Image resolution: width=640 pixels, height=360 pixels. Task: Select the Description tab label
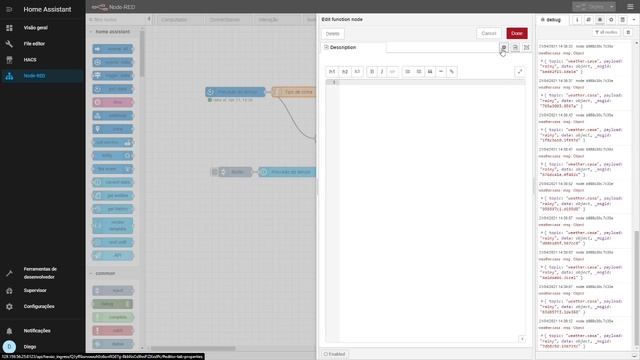coord(343,47)
